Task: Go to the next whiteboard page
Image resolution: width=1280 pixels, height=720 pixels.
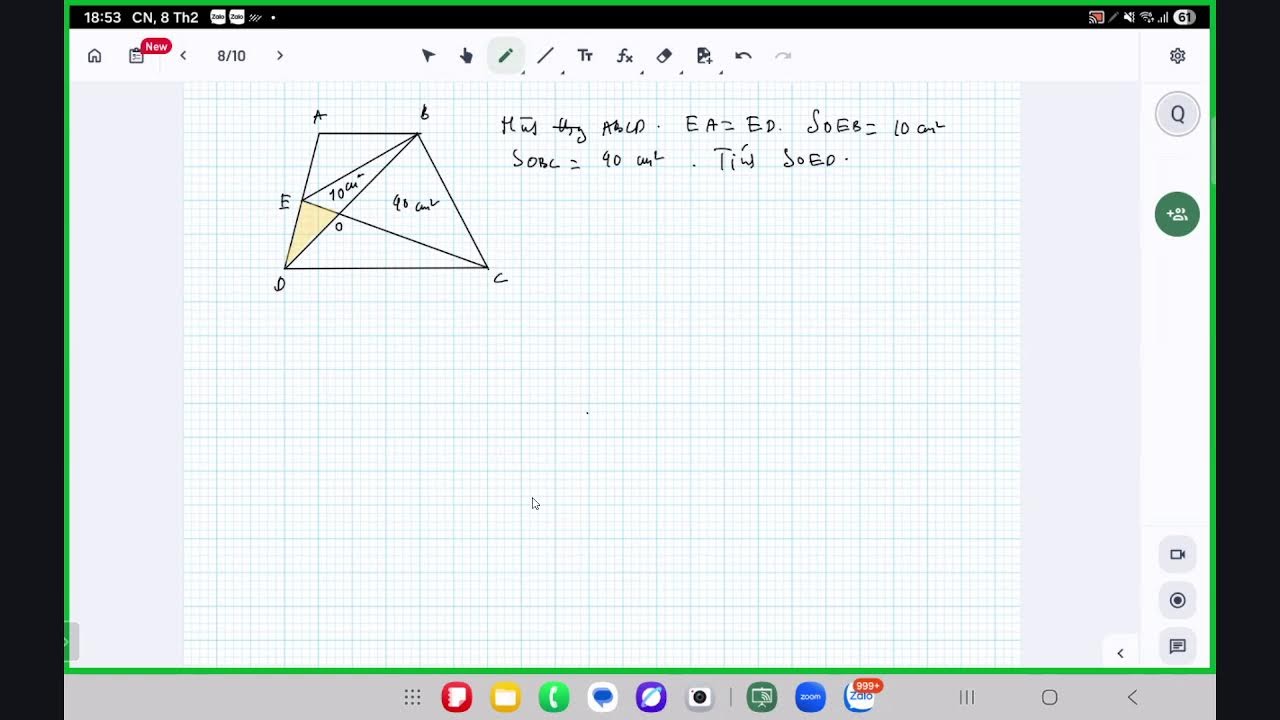Action: point(280,56)
